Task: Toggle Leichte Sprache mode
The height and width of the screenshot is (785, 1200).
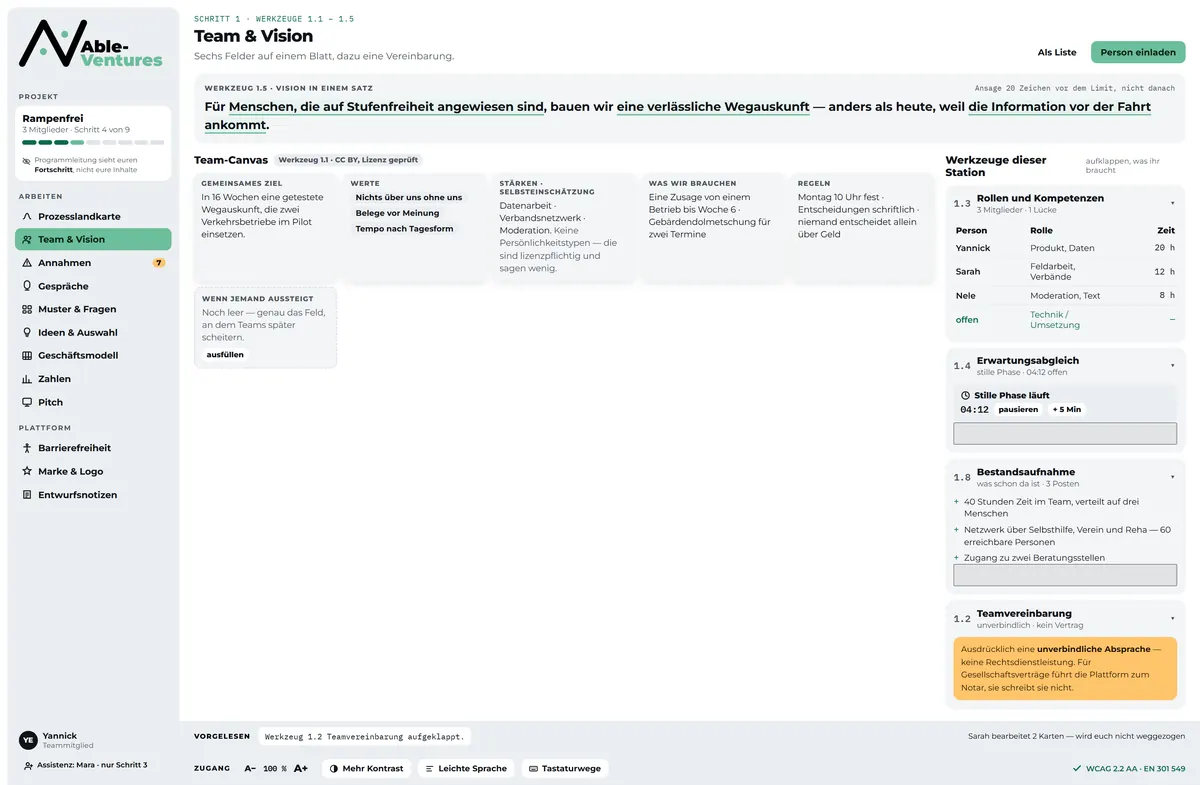Action: click(466, 768)
